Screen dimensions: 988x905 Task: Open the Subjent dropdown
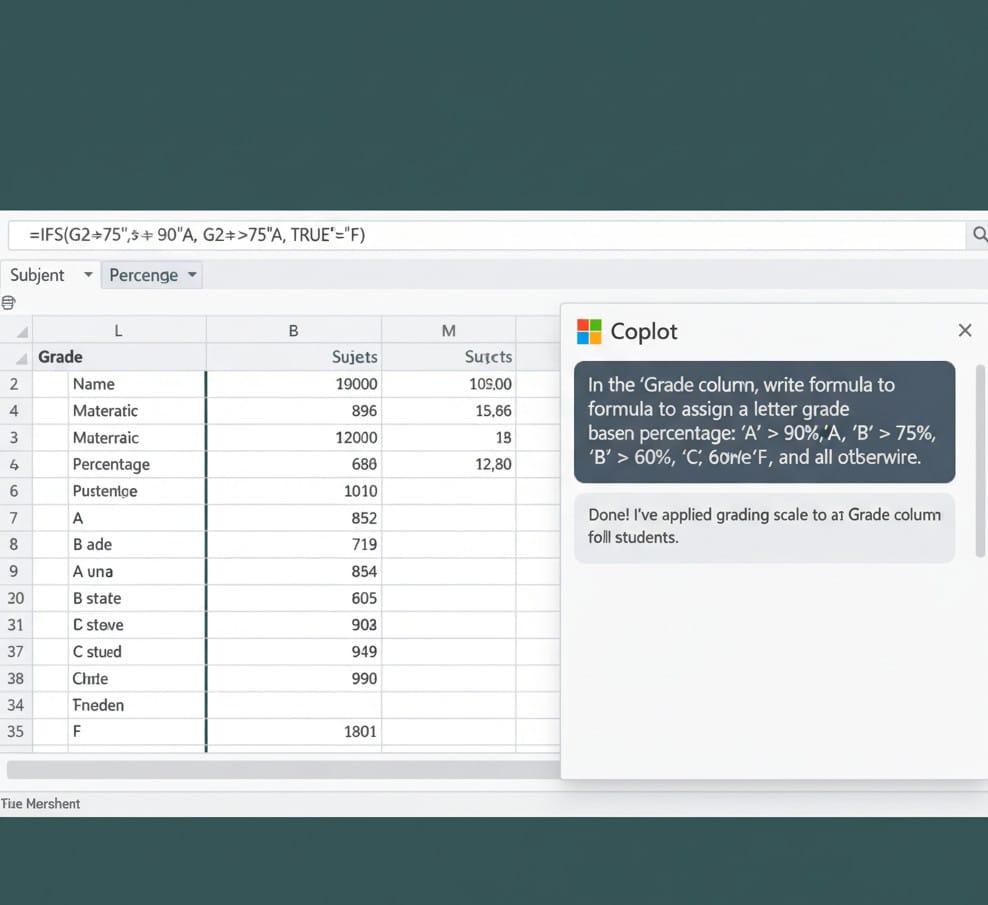point(88,275)
